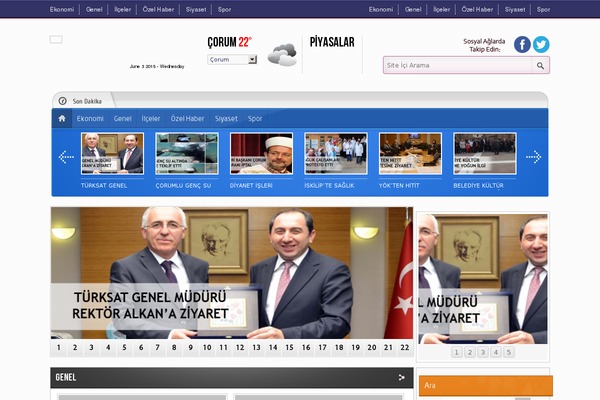Screen dimensions: 600x400
Task: Click the cloudy weather icon
Action: (282, 55)
